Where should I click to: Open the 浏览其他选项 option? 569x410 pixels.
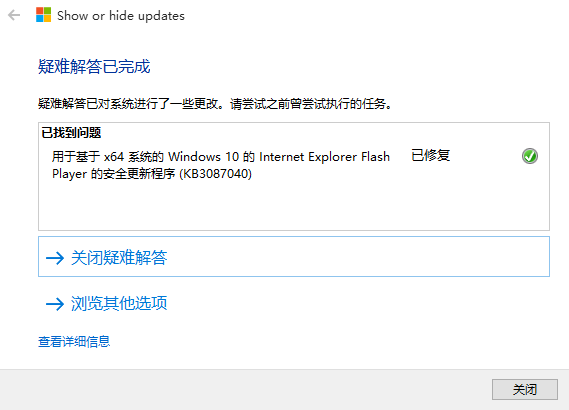119,303
